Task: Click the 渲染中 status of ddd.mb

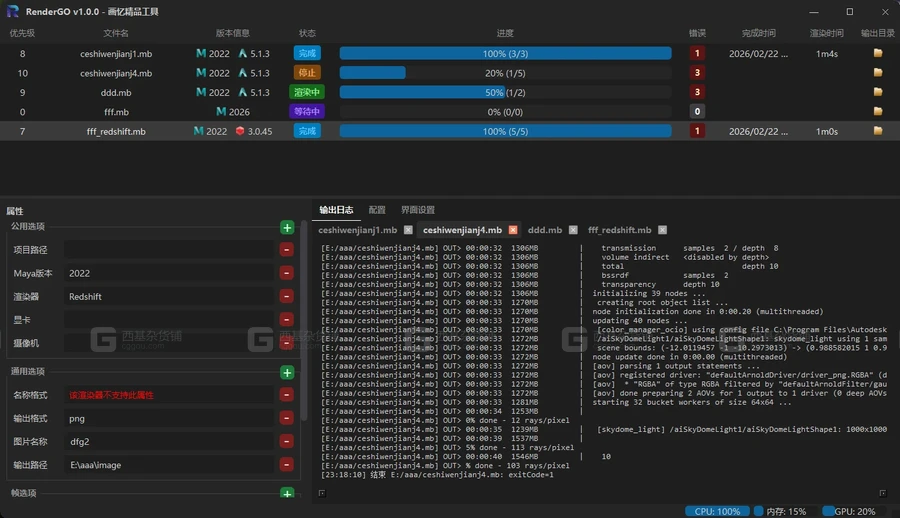Action: coord(307,92)
